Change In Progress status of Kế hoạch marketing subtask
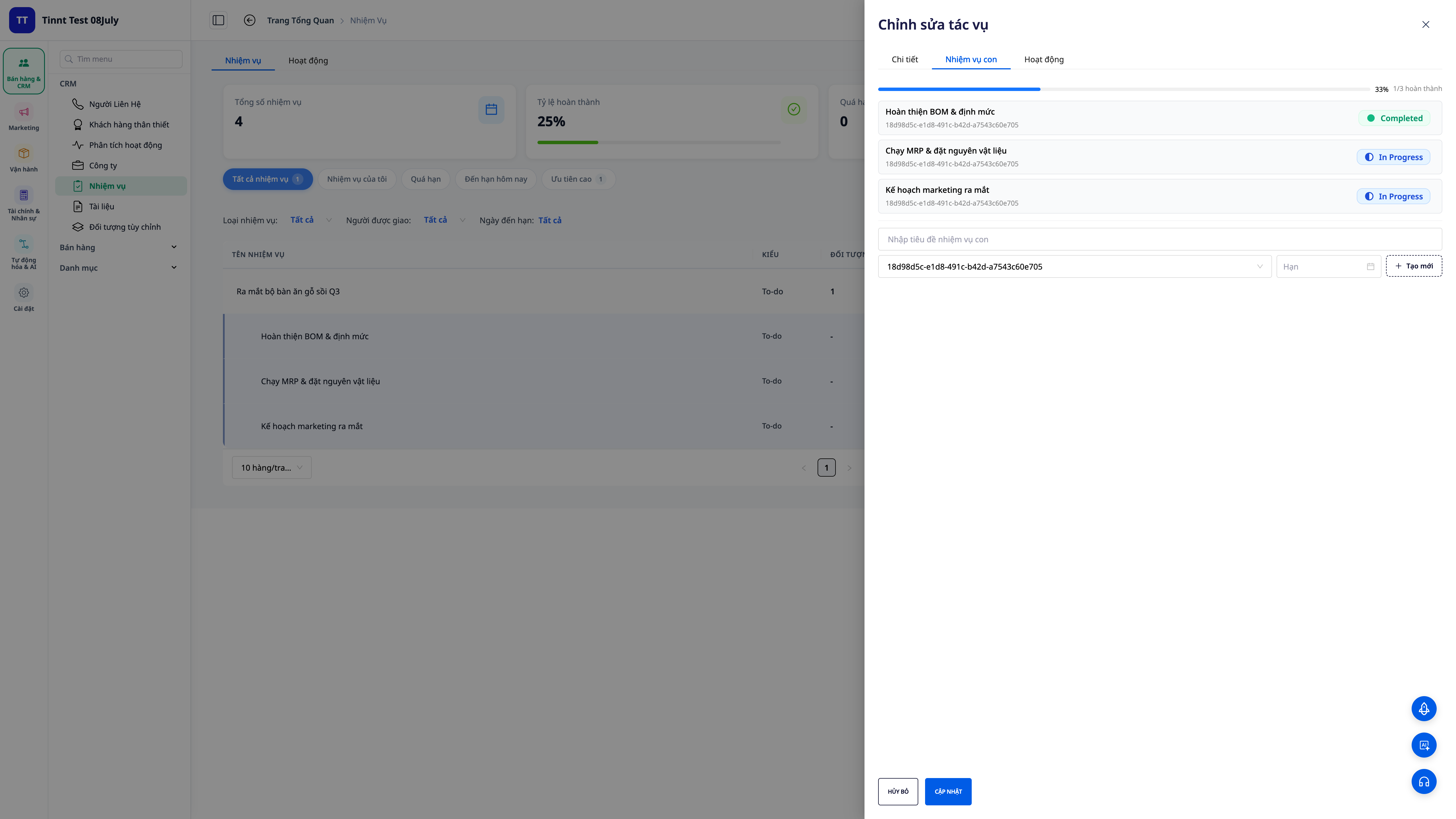1456x819 pixels. tap(1393, 196)
